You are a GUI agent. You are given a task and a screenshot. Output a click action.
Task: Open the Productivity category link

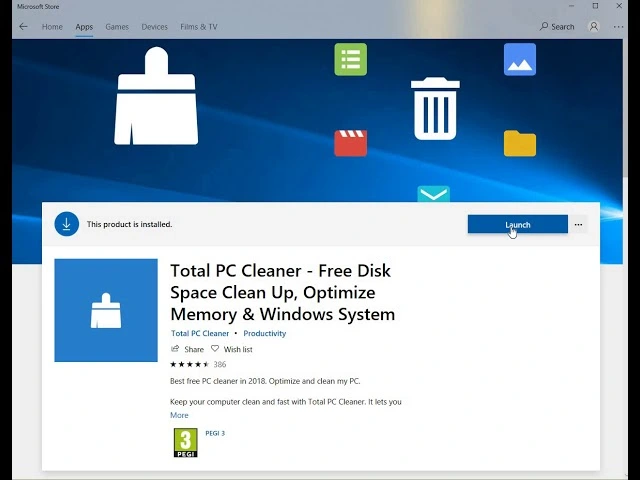click(x=264, y=333)
